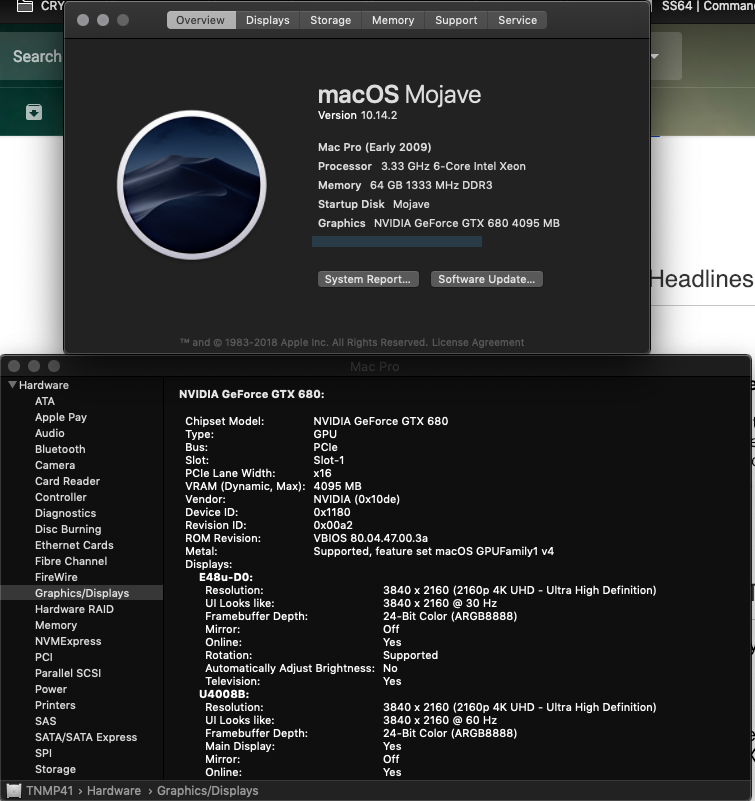The height and width of the screenshot is (801, 755).
Task: Click the Device ID value 0x1180
Action: tap(332, 512)
